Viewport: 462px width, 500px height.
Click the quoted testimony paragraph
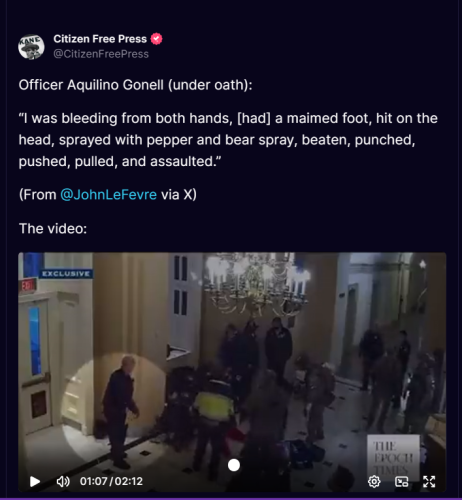[228, 140]
